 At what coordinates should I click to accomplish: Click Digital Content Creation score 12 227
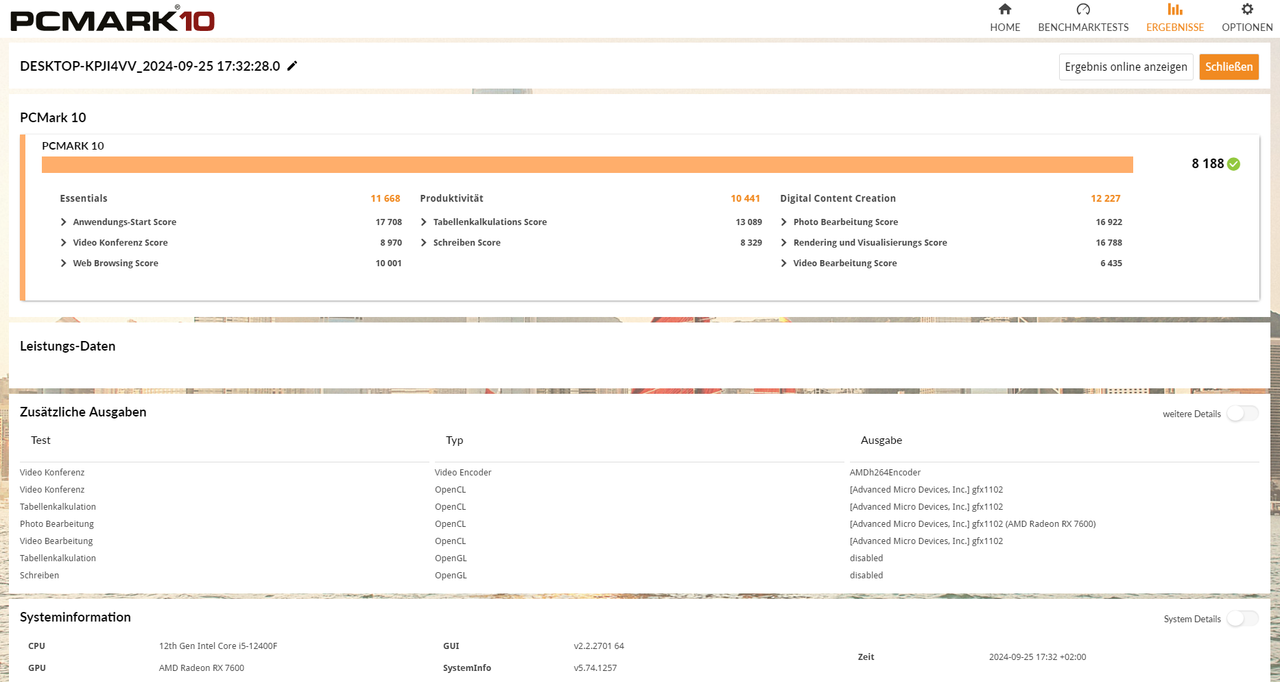1105,198
